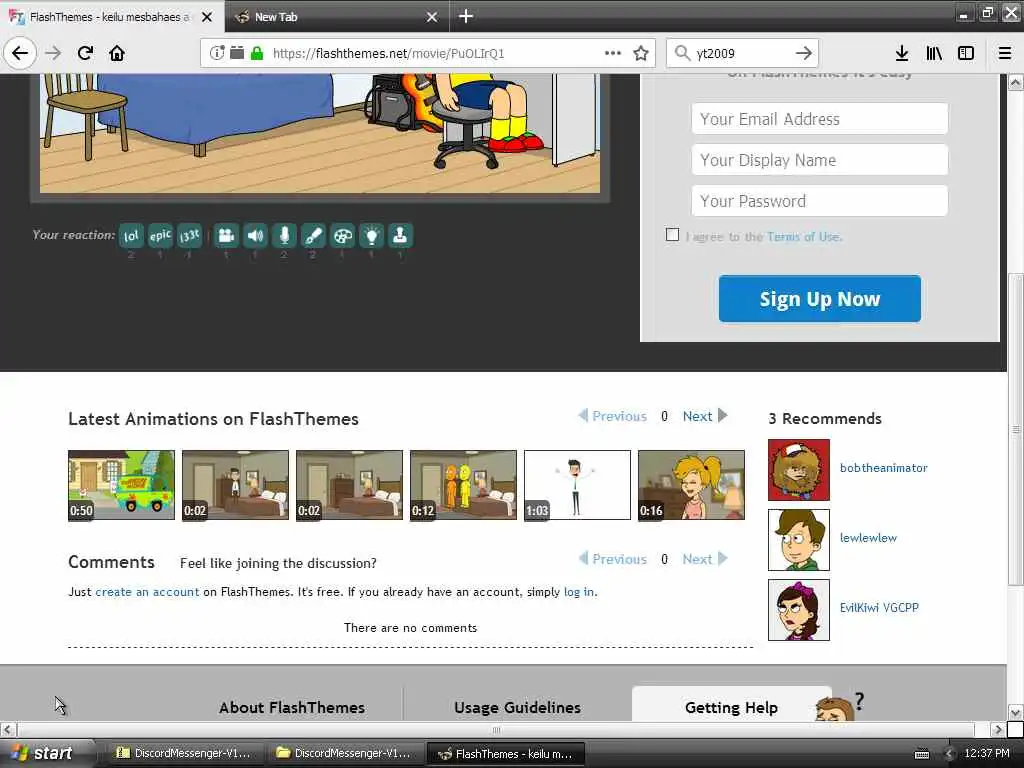Click the pen writing reaction icon

313,236
